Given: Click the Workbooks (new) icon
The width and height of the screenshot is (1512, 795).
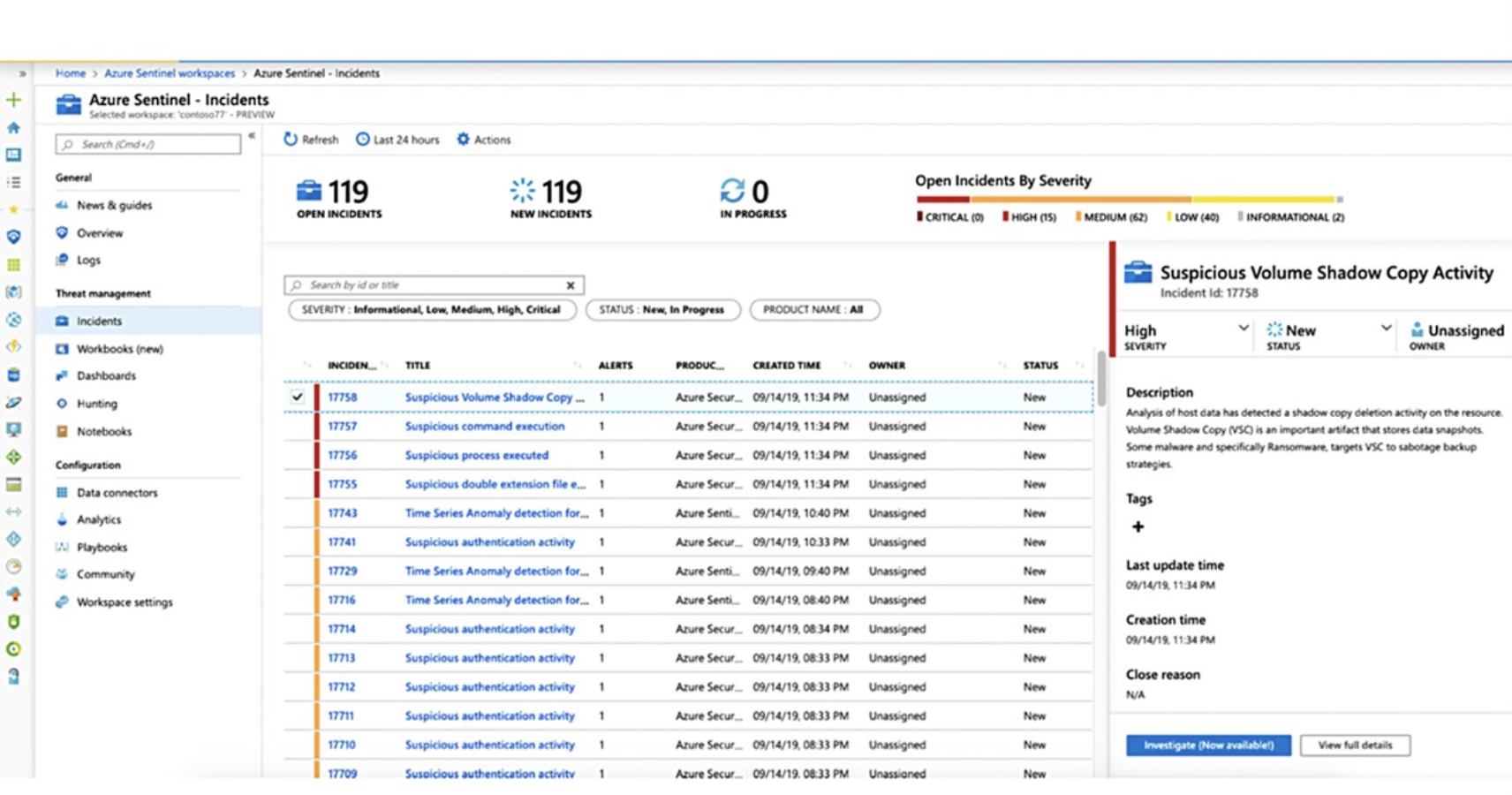Looking at the screenshot, I should click(62, 349).
